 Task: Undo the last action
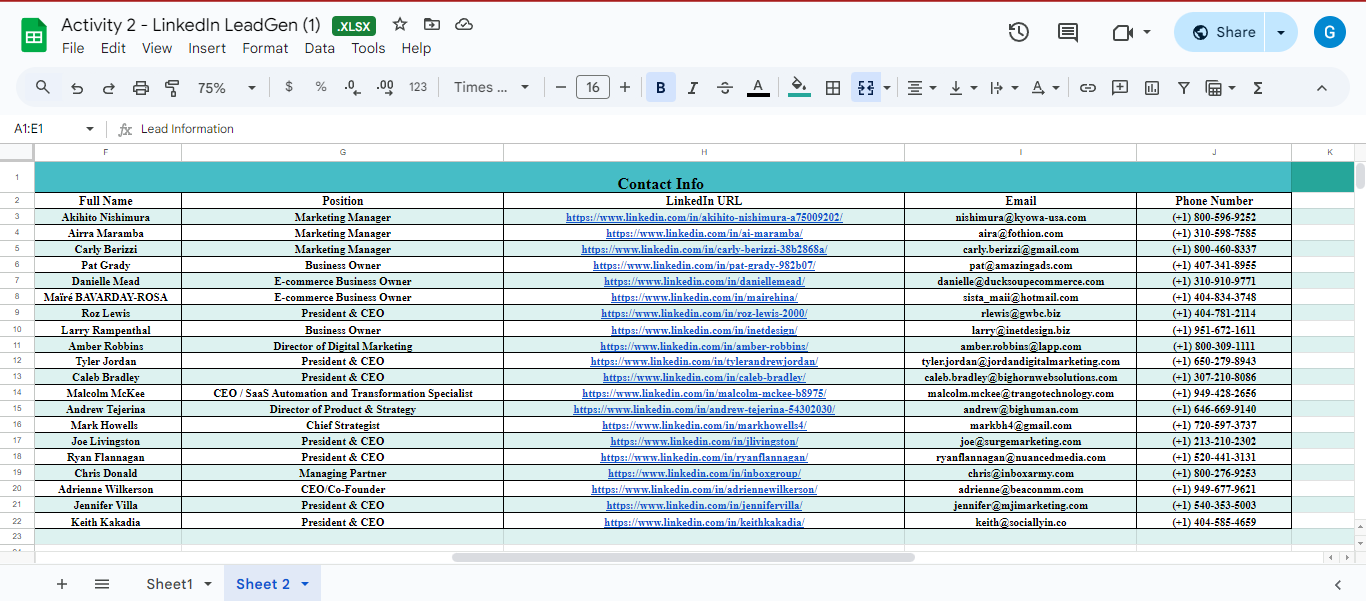coord(77,88)
